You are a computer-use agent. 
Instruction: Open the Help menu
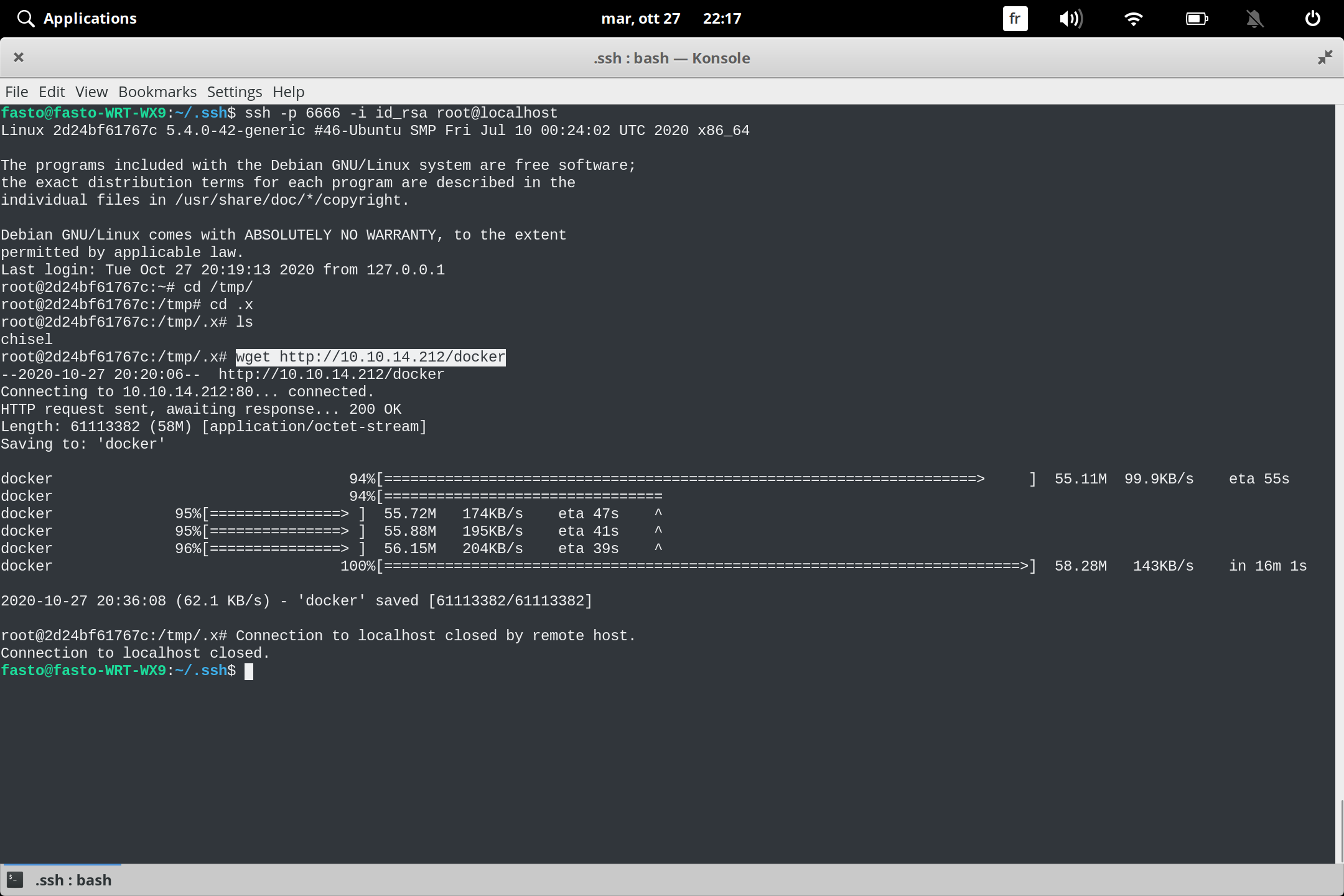[x=287, y=91]
